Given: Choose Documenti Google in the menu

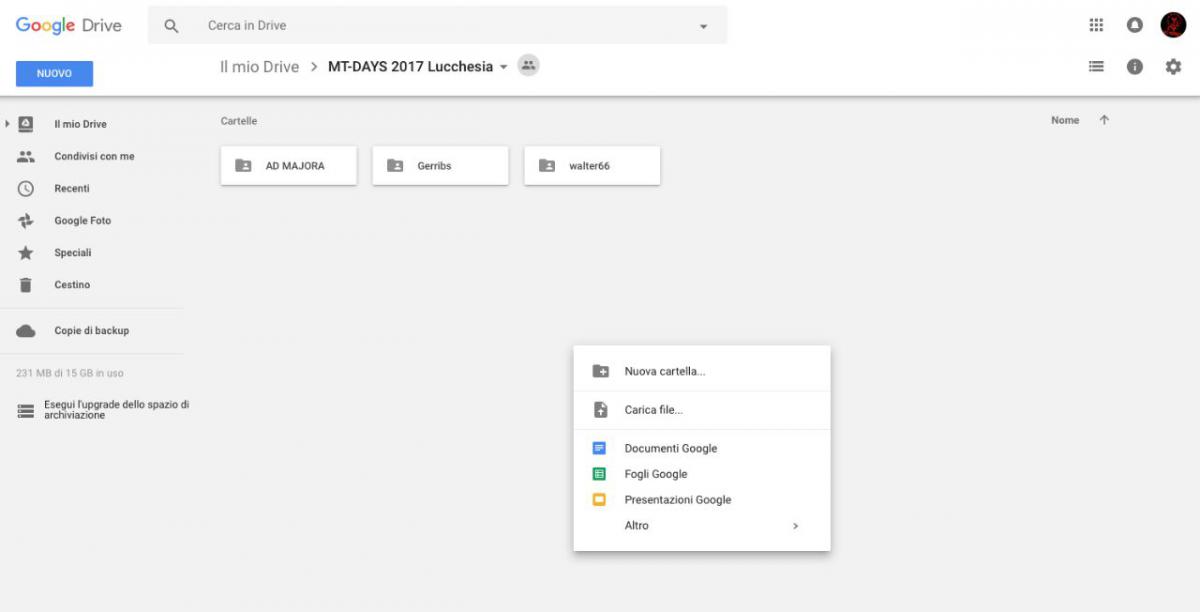Looking at the screenshot, I should (702, 448).
